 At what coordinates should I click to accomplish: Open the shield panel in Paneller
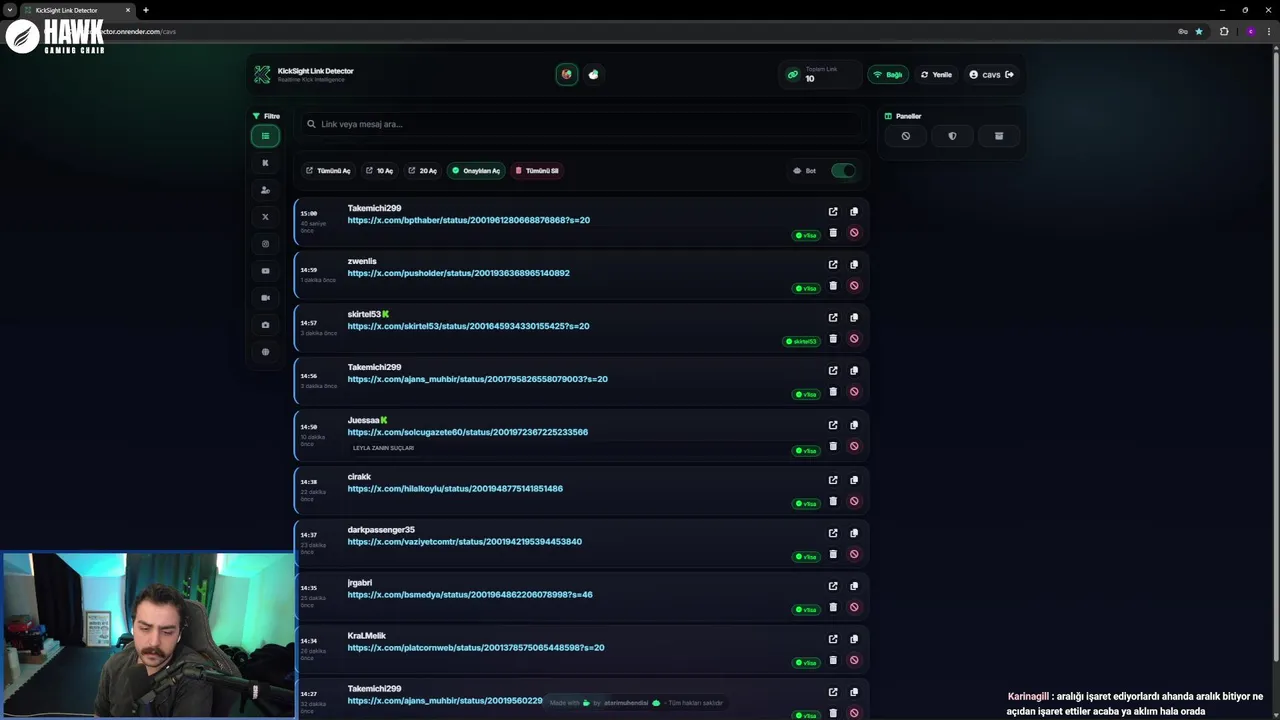pos(952,136)
